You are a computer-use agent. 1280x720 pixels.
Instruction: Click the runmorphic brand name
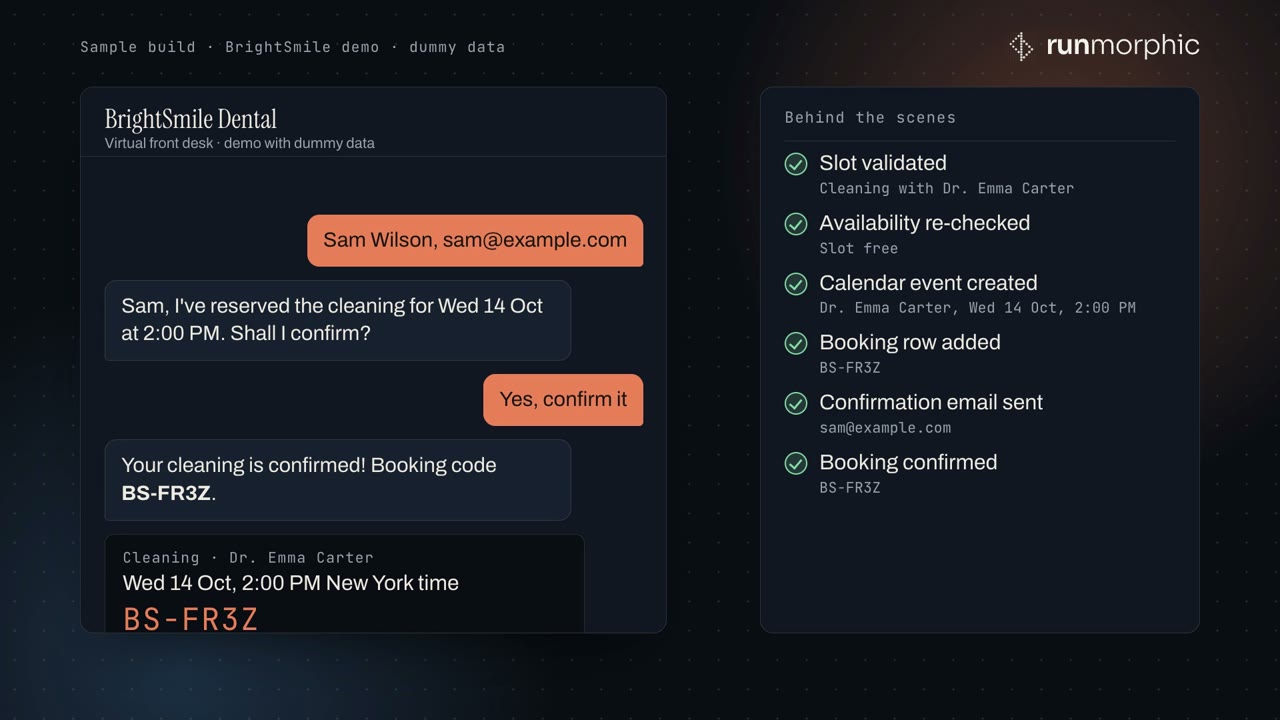[1122, 46]
